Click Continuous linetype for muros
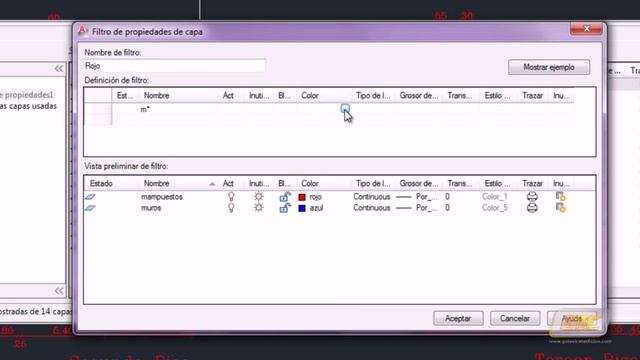The height and width of the screenshot is (360, 640). (371, 208)
